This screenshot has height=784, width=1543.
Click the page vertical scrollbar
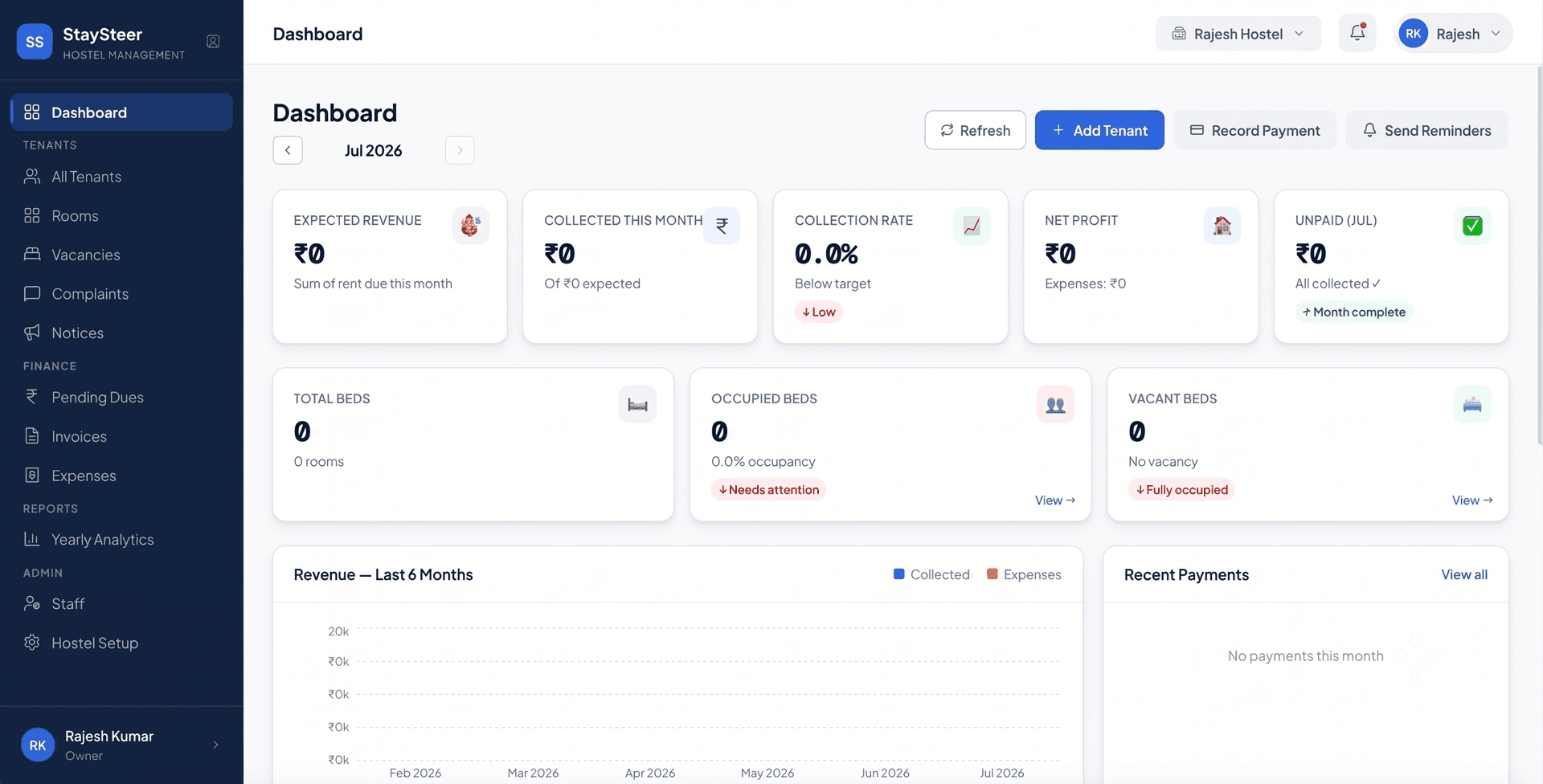(1539, 255)
